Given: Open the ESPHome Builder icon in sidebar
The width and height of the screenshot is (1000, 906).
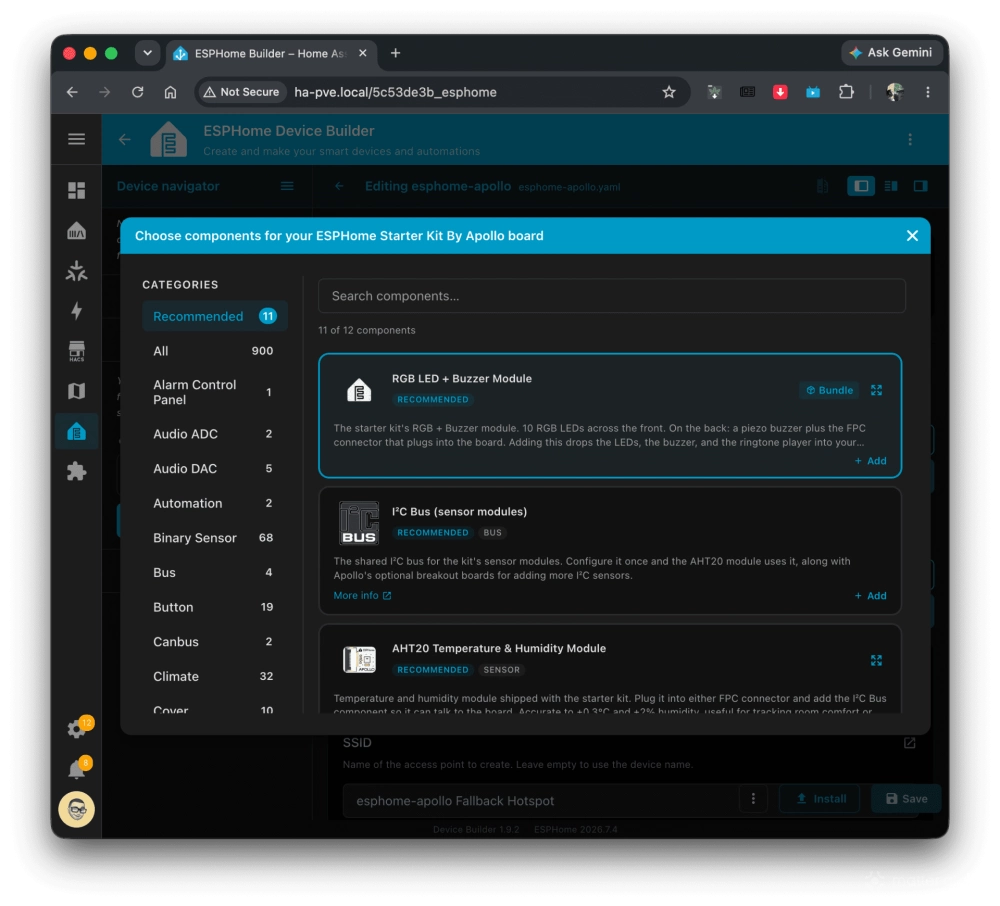Looking at the screenshot, I should click(x=77, y=432).
